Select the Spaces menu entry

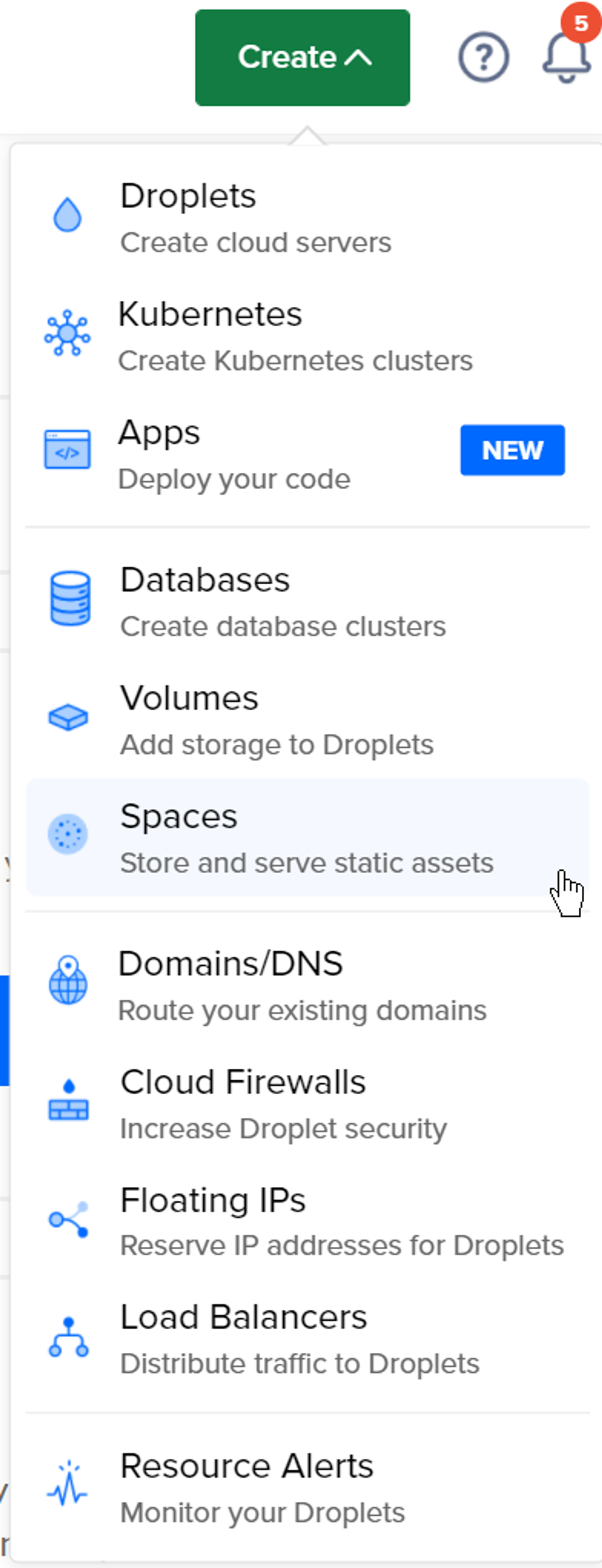tap(307, 838)
